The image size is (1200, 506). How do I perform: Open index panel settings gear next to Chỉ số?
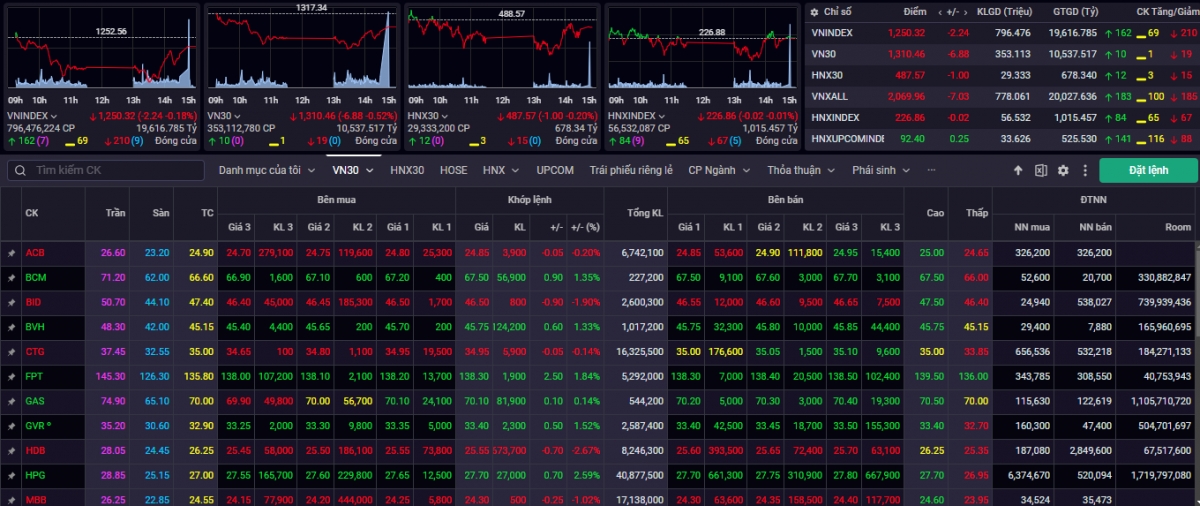[x=813, y=12]
